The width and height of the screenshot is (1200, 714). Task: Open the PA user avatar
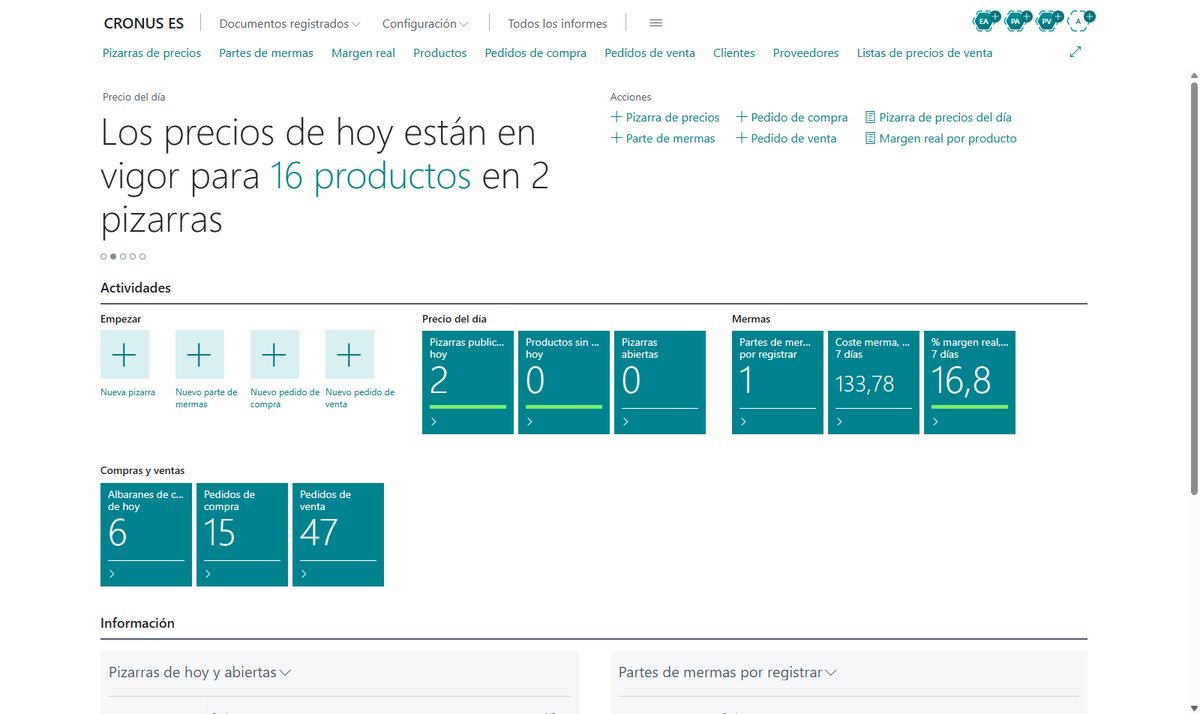click(x=1017, y=20)
